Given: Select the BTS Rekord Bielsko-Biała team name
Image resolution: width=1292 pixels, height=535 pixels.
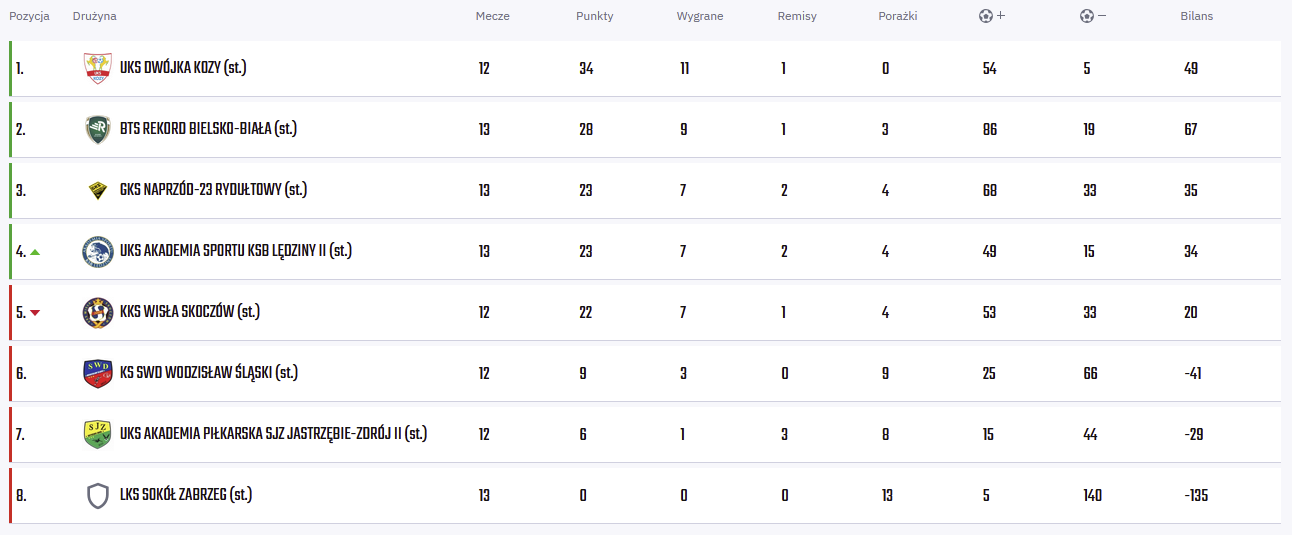Looking at the screenshot, I should coord(208,129).
